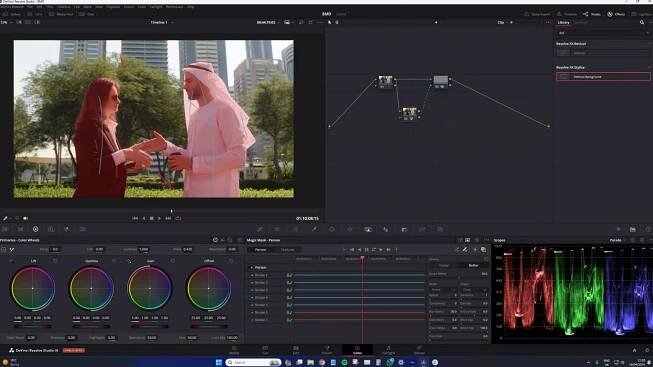Toggle the Nodes panel button
Screen dimensions: 653x367
click(x=592, y=14)
